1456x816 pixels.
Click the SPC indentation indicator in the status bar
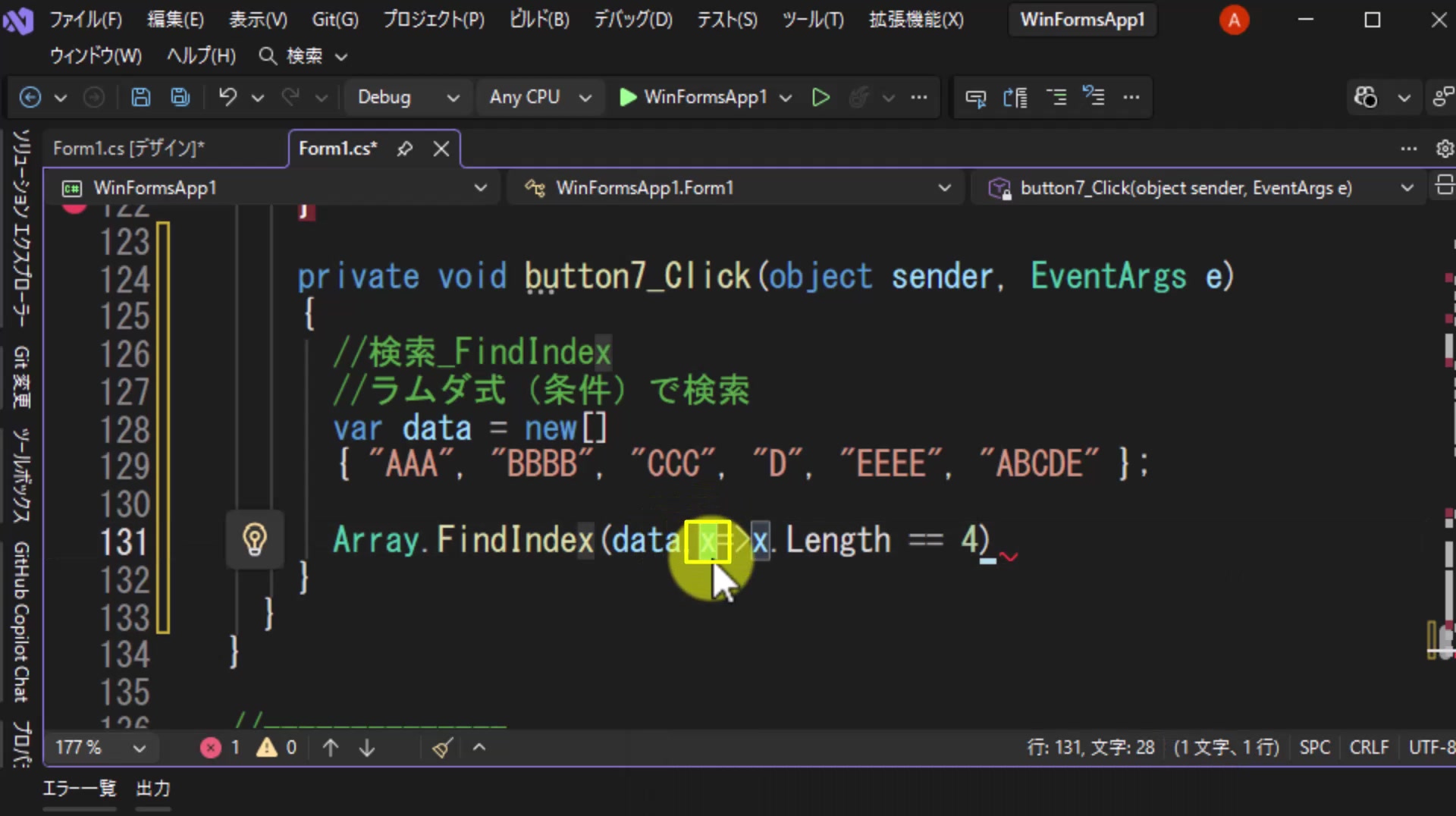click(x=1314, y=748)
